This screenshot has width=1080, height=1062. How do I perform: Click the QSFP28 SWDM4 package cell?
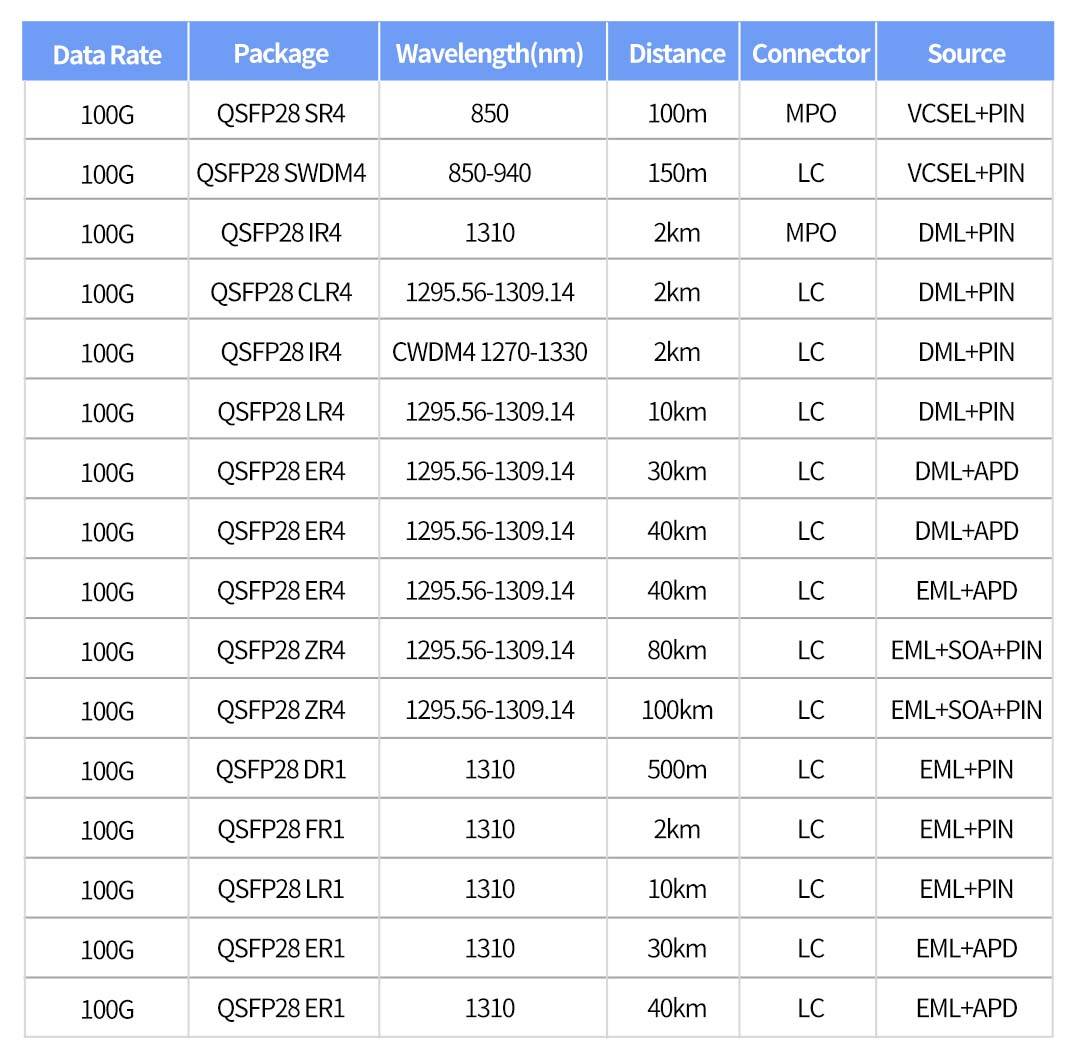point(281,173)
